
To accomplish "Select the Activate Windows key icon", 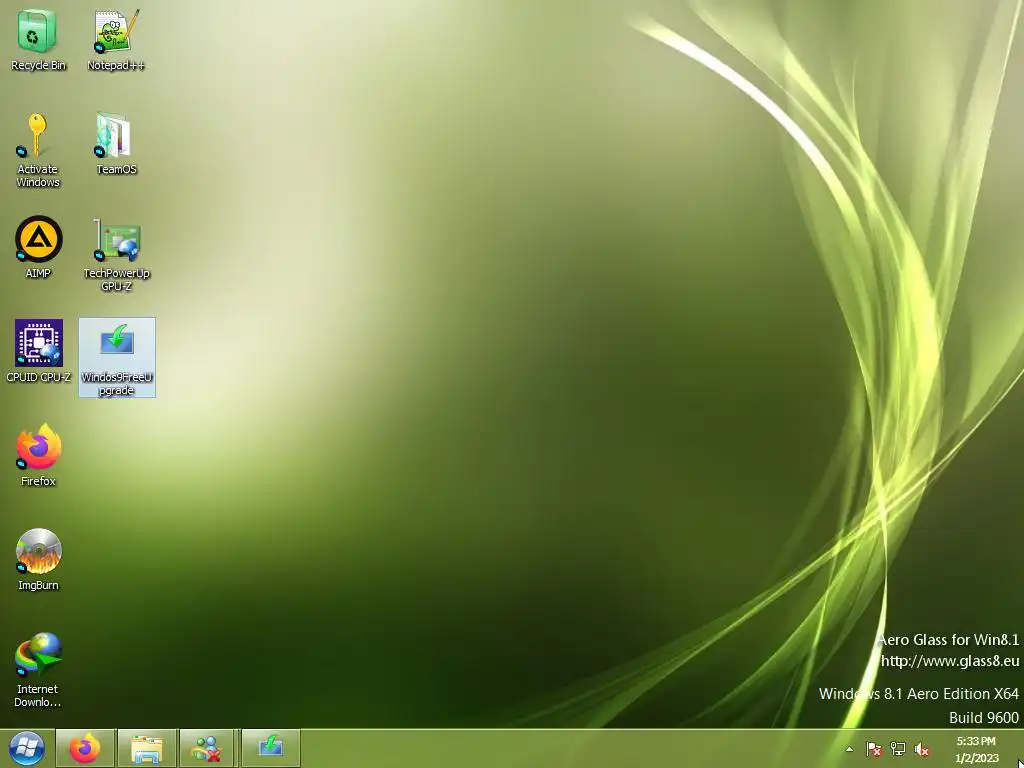I will coord(38,150).
